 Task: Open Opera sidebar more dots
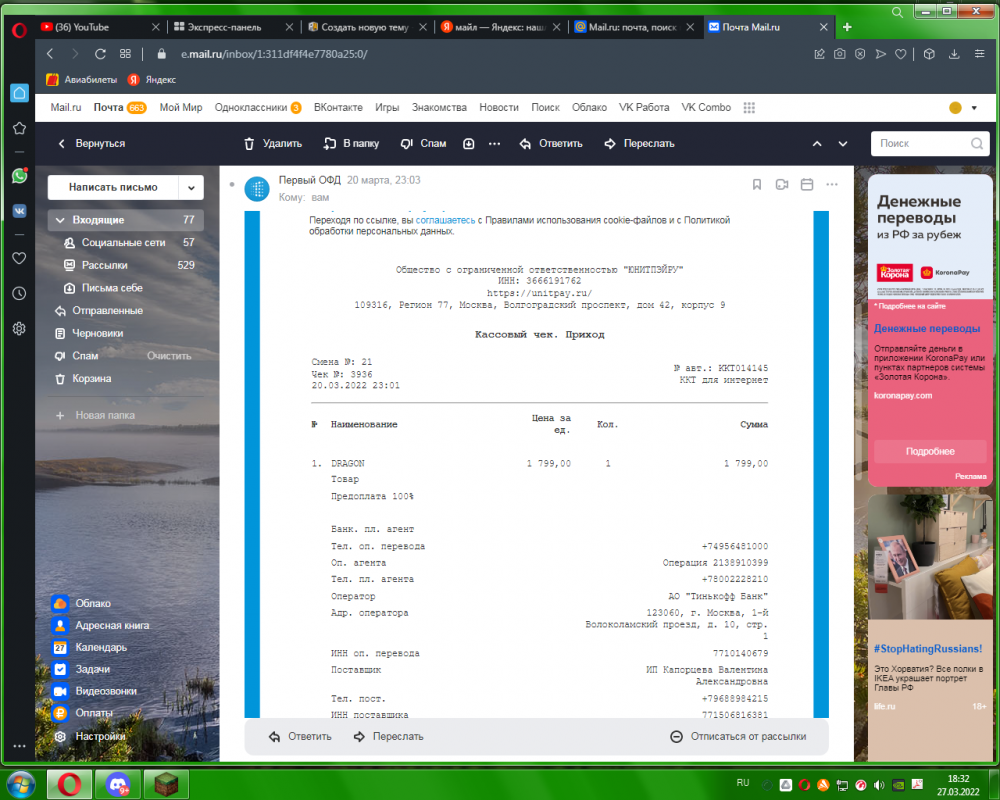coord(19,746)
